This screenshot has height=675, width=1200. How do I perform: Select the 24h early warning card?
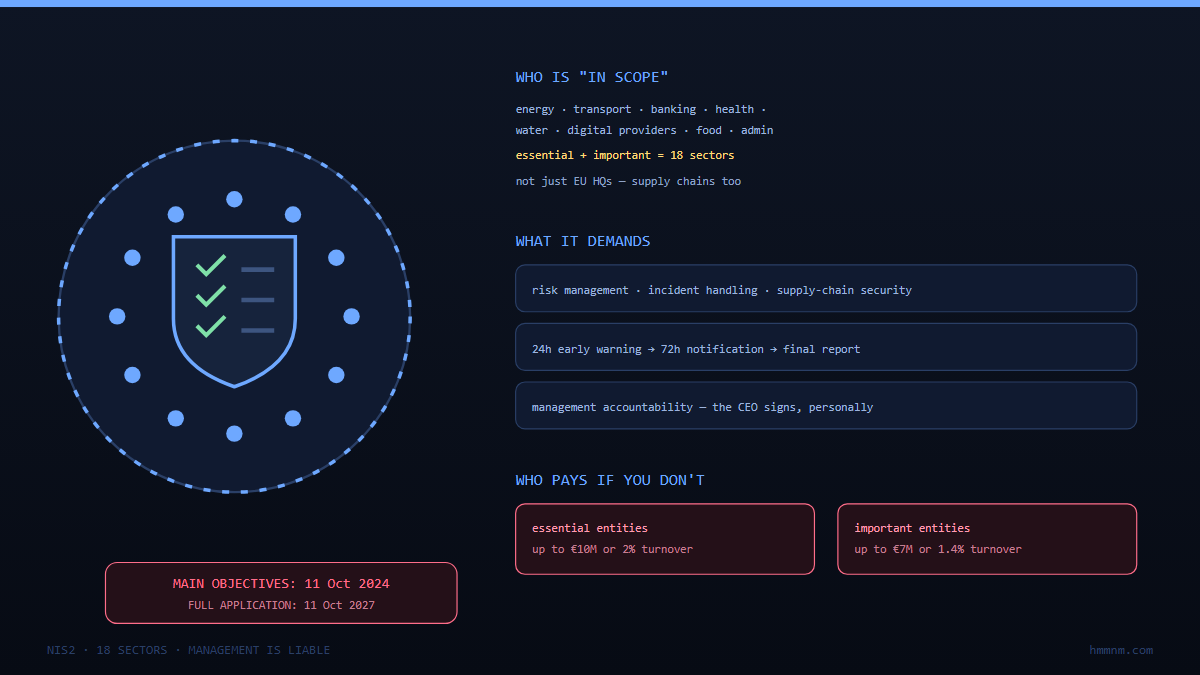click(x=826, y=347)
